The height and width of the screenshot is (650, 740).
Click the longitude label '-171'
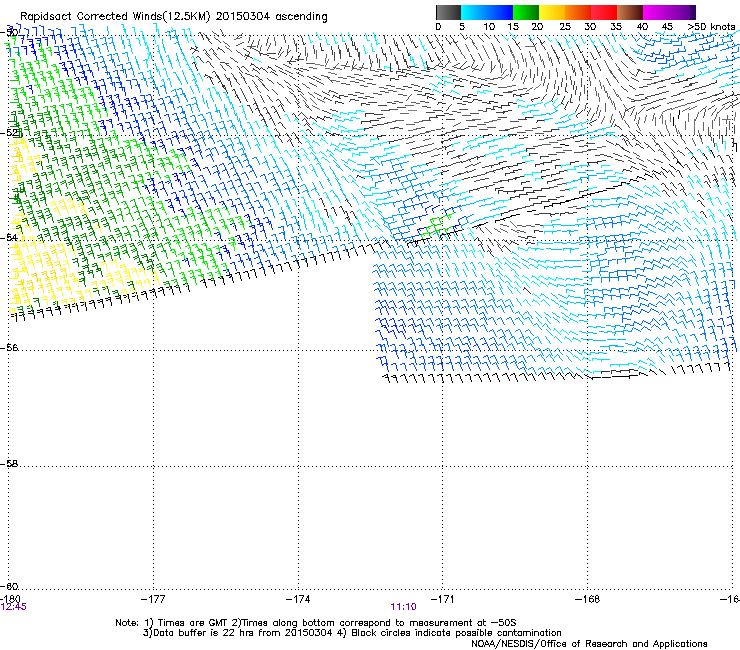click(443, 599)
